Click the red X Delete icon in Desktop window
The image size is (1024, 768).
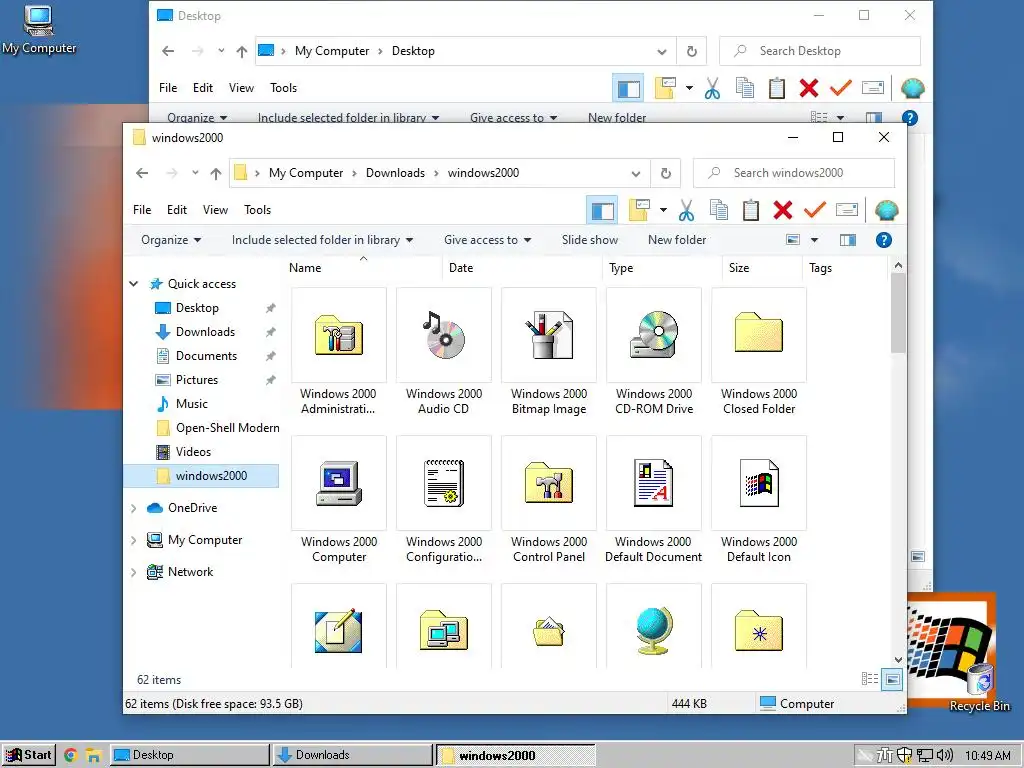click(808, 88)
